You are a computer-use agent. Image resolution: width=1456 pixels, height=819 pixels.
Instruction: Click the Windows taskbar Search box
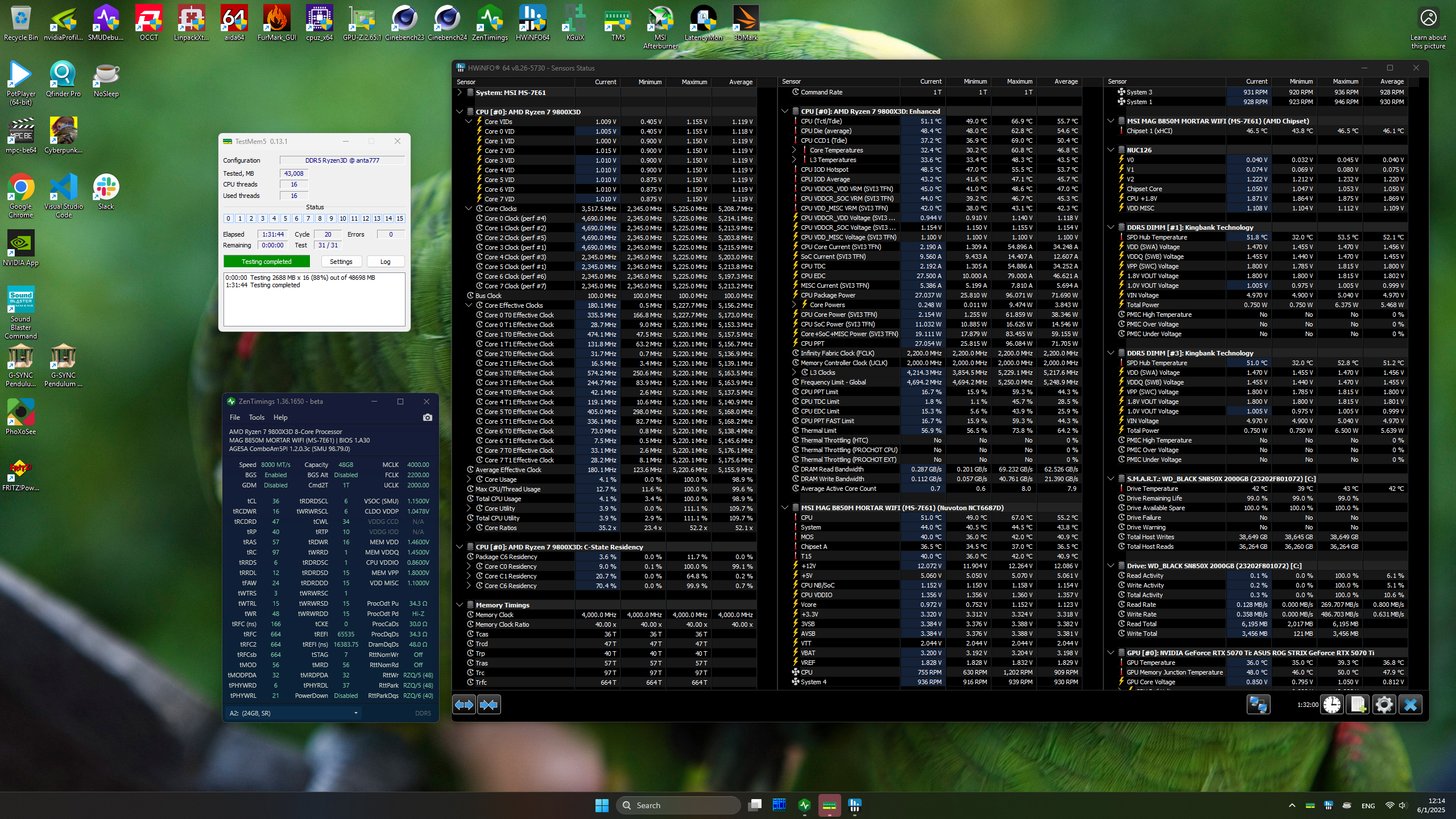(678, 805)
